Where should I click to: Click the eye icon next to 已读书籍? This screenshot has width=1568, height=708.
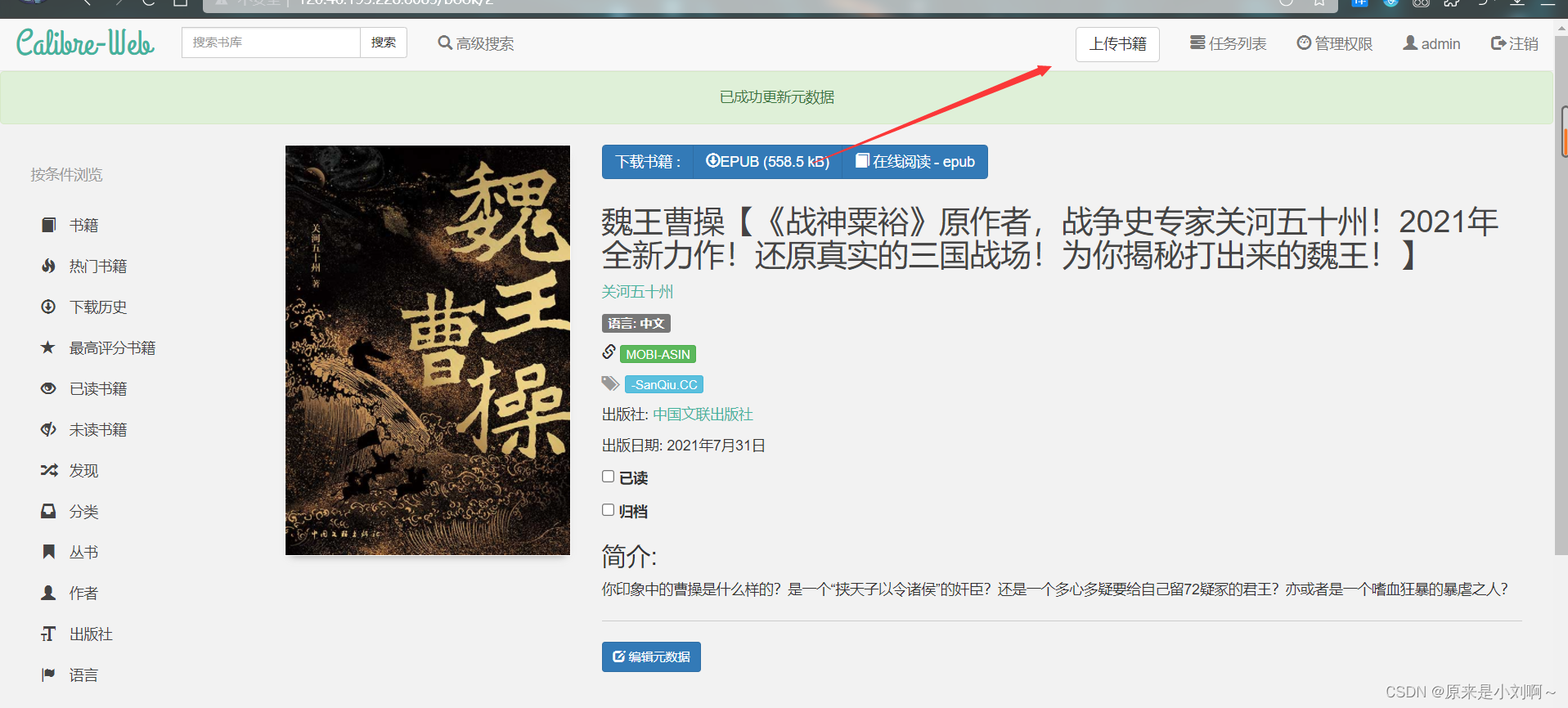click(x=48, y=388)
